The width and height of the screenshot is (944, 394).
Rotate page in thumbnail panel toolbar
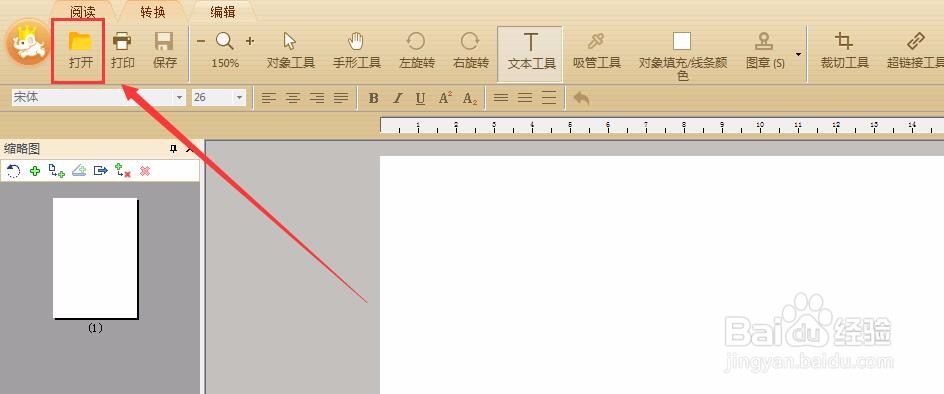13,171
